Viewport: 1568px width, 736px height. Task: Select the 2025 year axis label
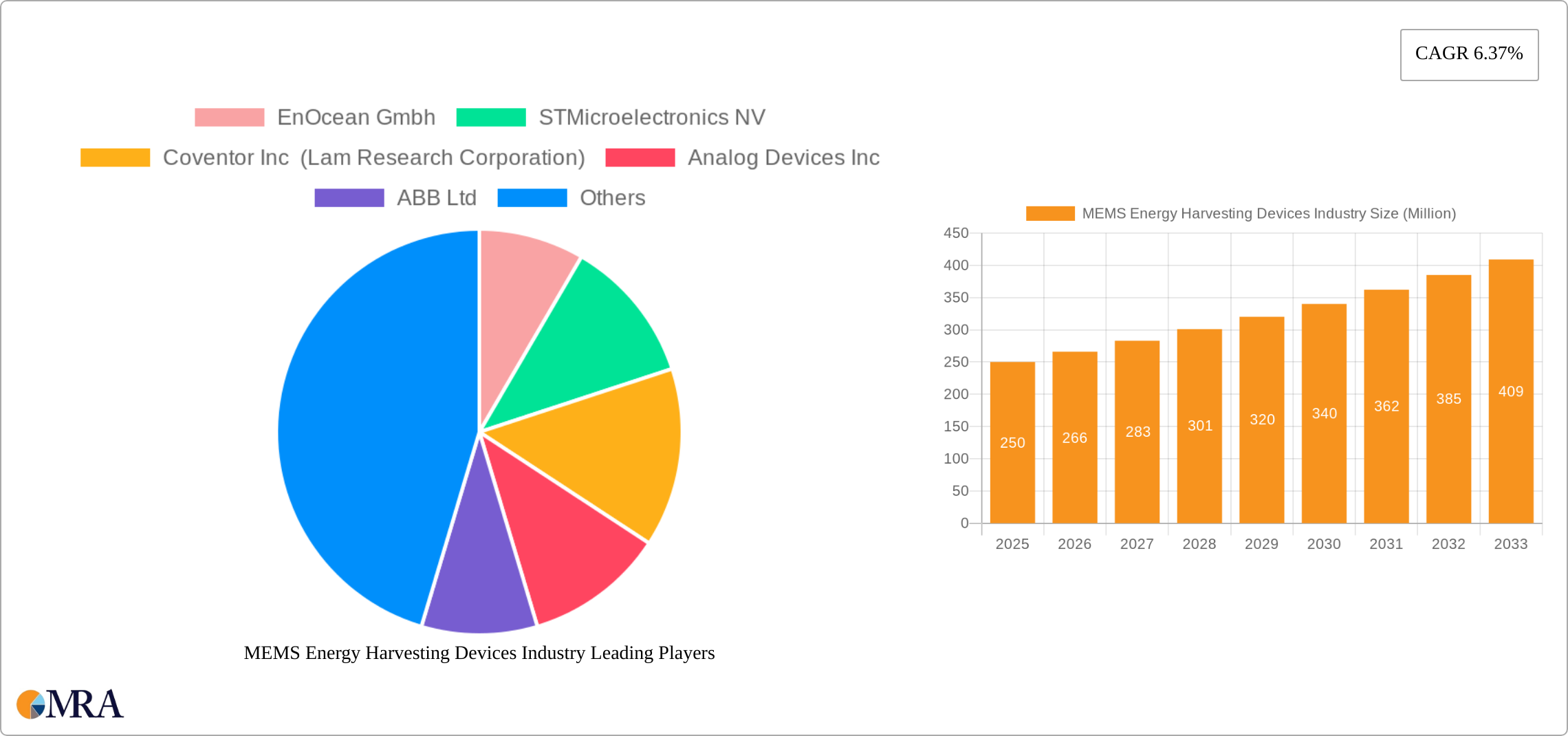coord(1012,544)
